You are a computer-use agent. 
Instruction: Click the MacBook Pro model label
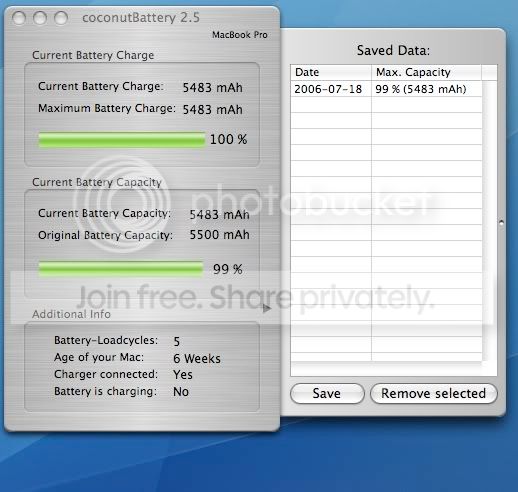tap(240, 35)
